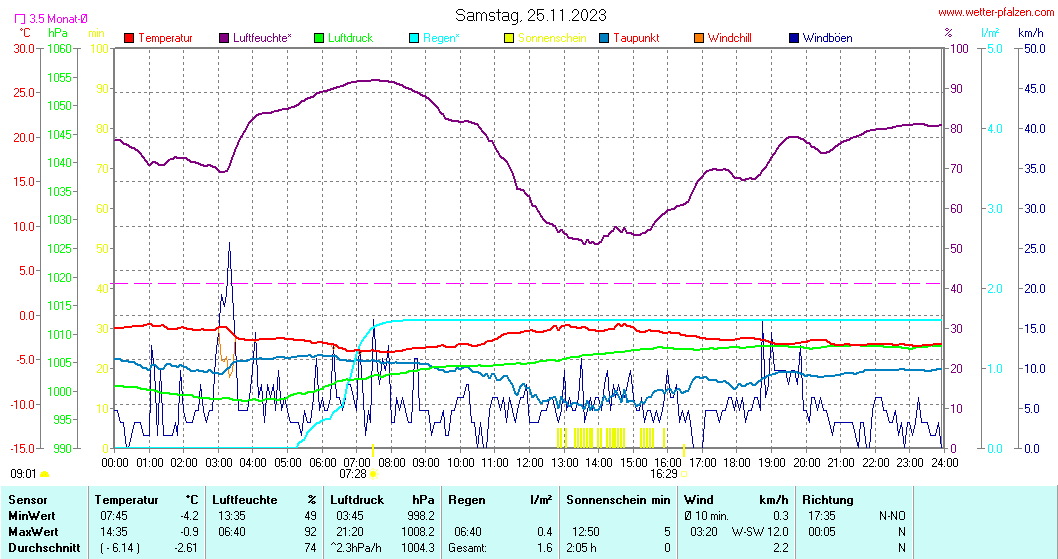Click the MaxWert row label

(x=33, y=532)
